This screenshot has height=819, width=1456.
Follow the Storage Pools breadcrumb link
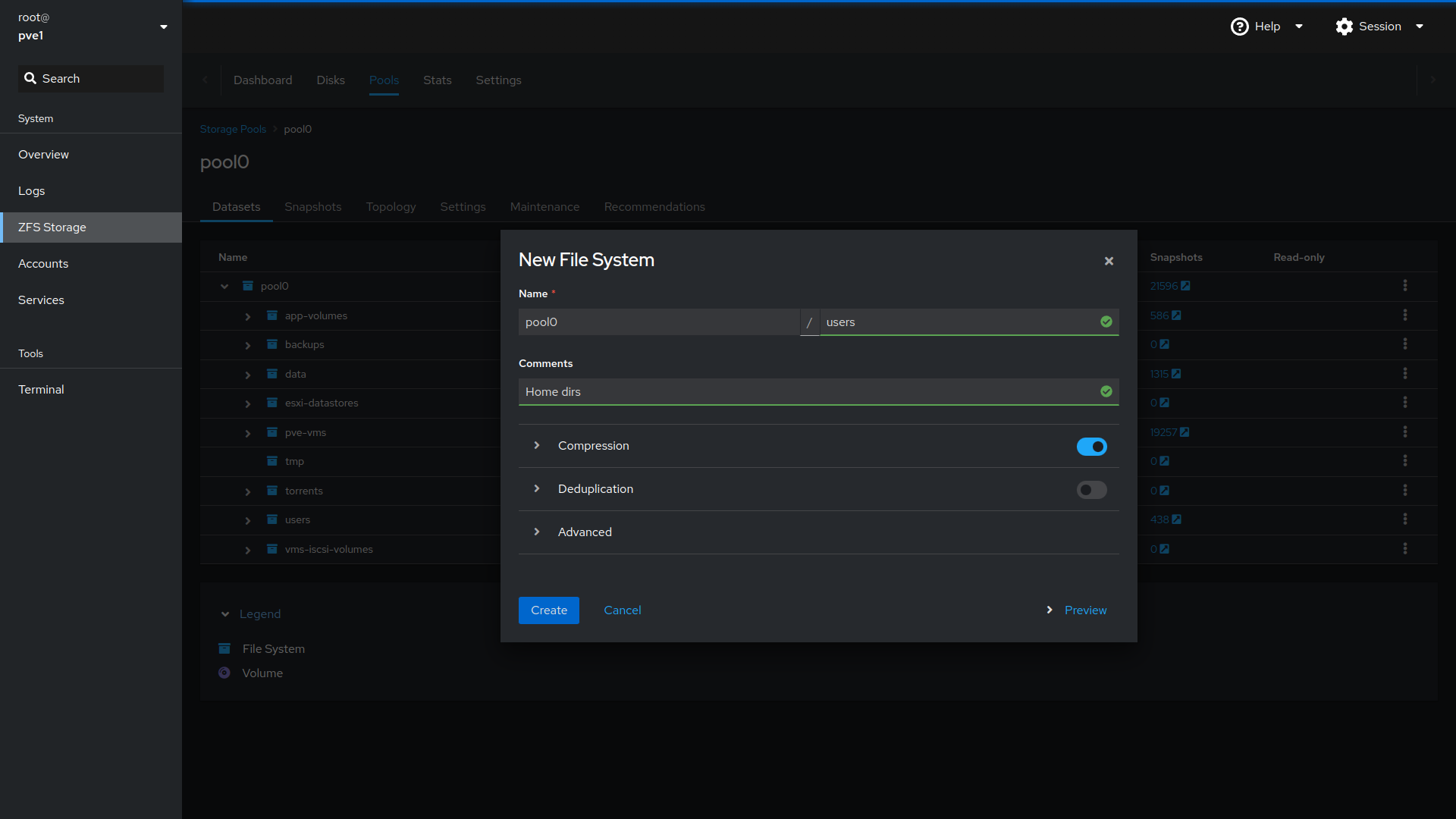pos(233,130)
